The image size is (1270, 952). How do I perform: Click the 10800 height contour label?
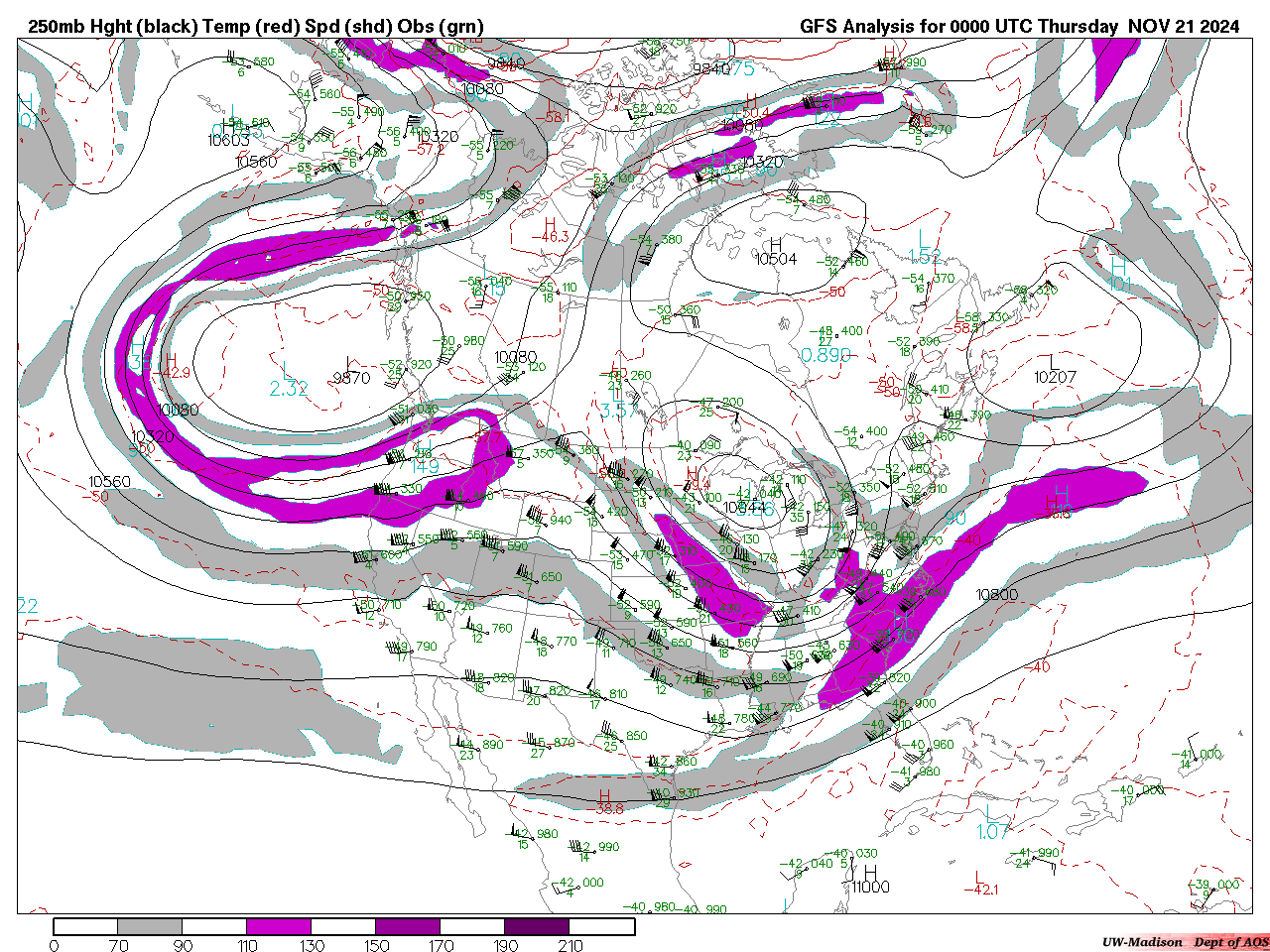[996, 595]
